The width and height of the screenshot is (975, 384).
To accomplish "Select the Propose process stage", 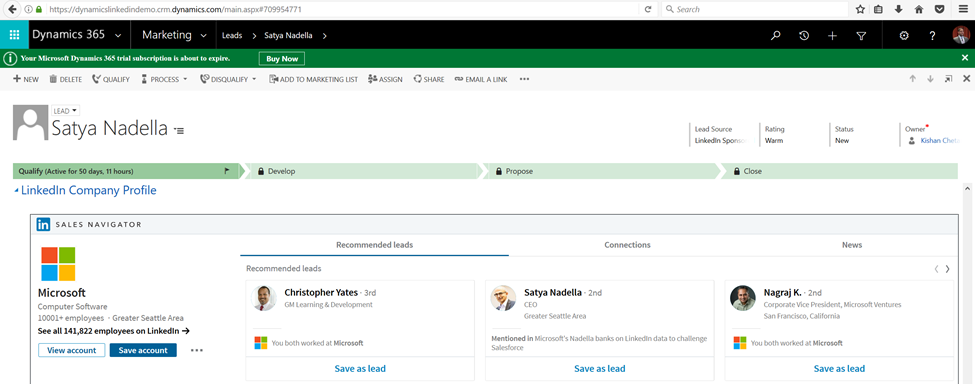I will (x=603, y=171).
